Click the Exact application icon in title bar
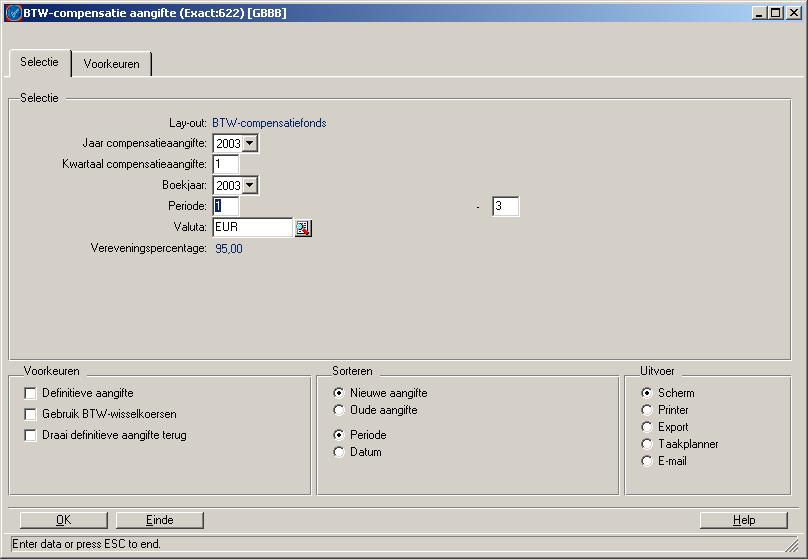 pos(13,13)
